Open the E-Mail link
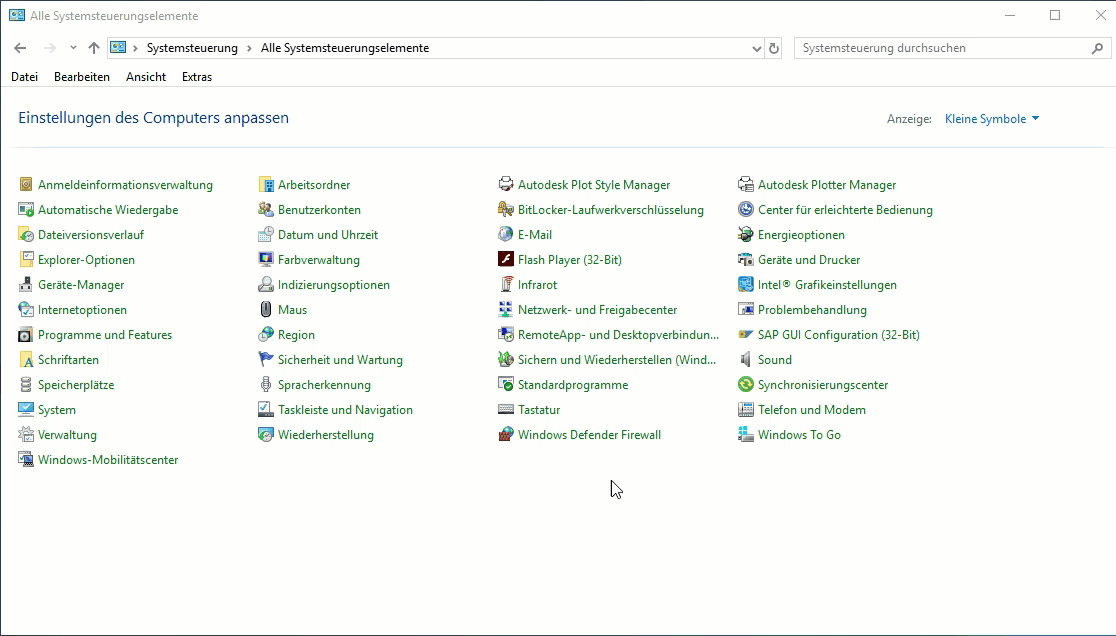1116x636 pixels. point(535,235)
